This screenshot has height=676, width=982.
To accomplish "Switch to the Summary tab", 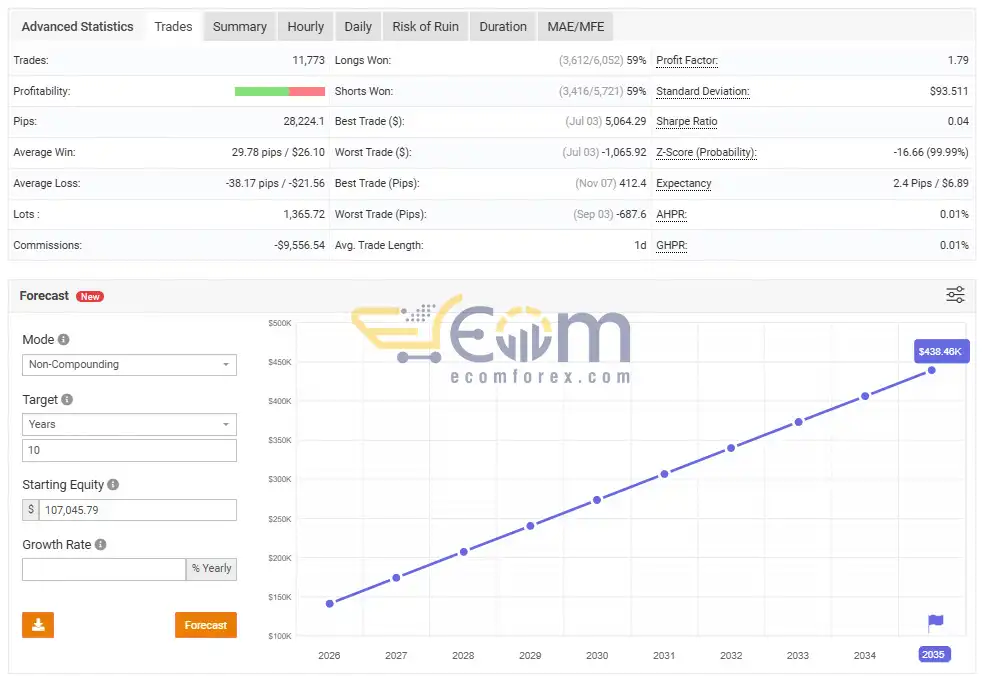I will tap(240, 27).
